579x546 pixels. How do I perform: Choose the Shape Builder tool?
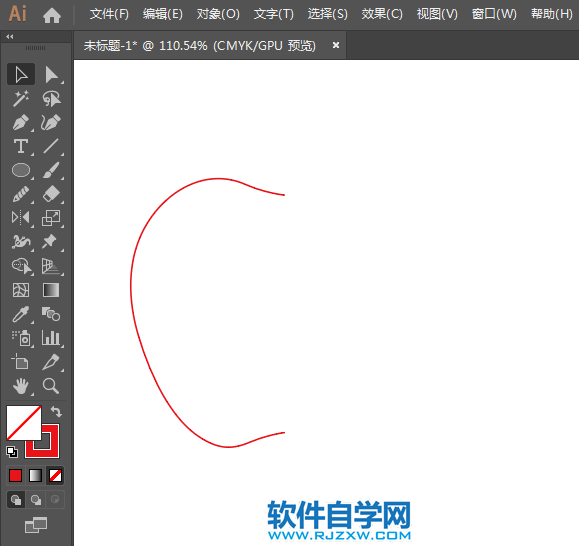coord(21,266)
